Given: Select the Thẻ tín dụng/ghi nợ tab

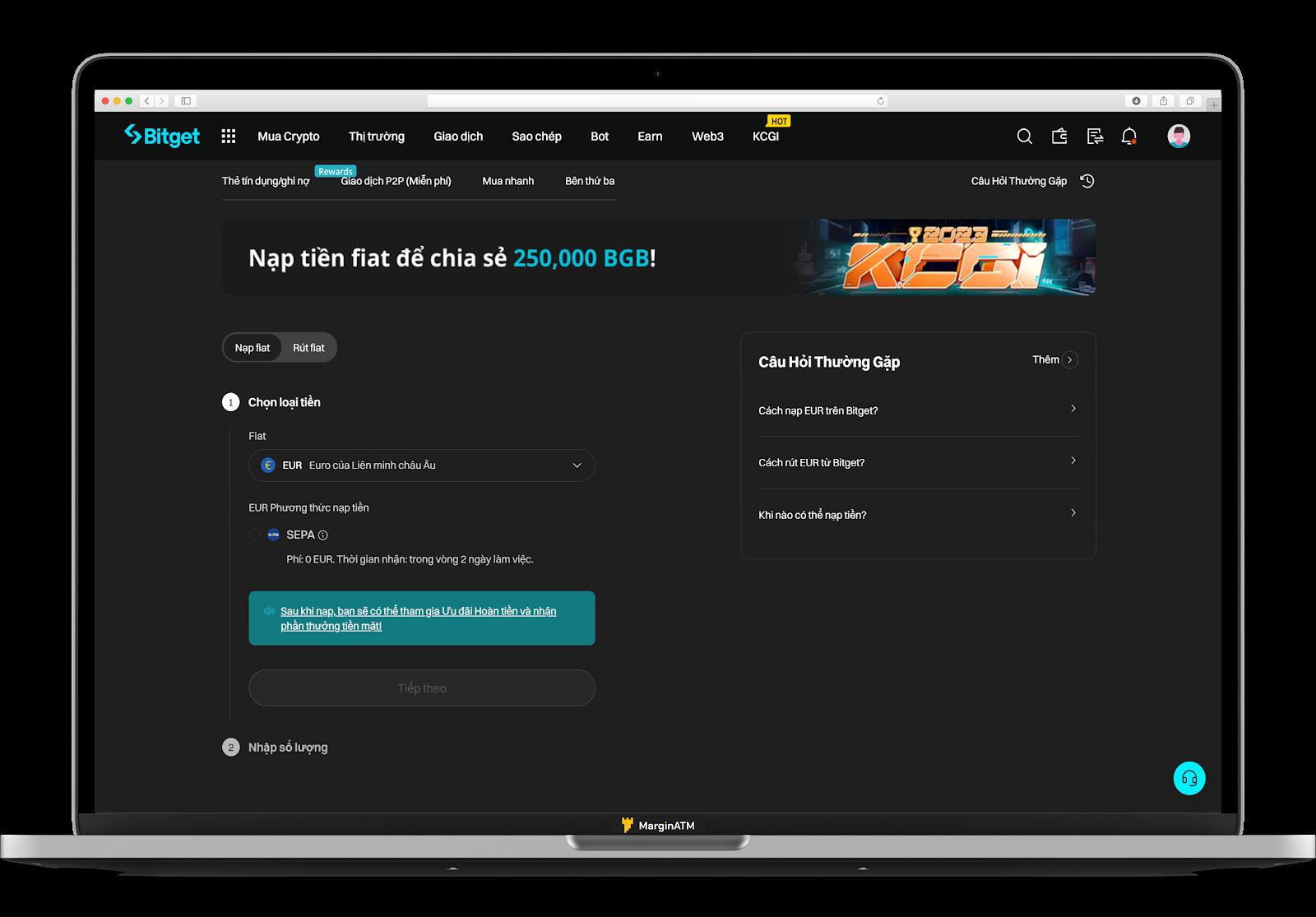Looking at the screenshot, I should click(266, 181).
